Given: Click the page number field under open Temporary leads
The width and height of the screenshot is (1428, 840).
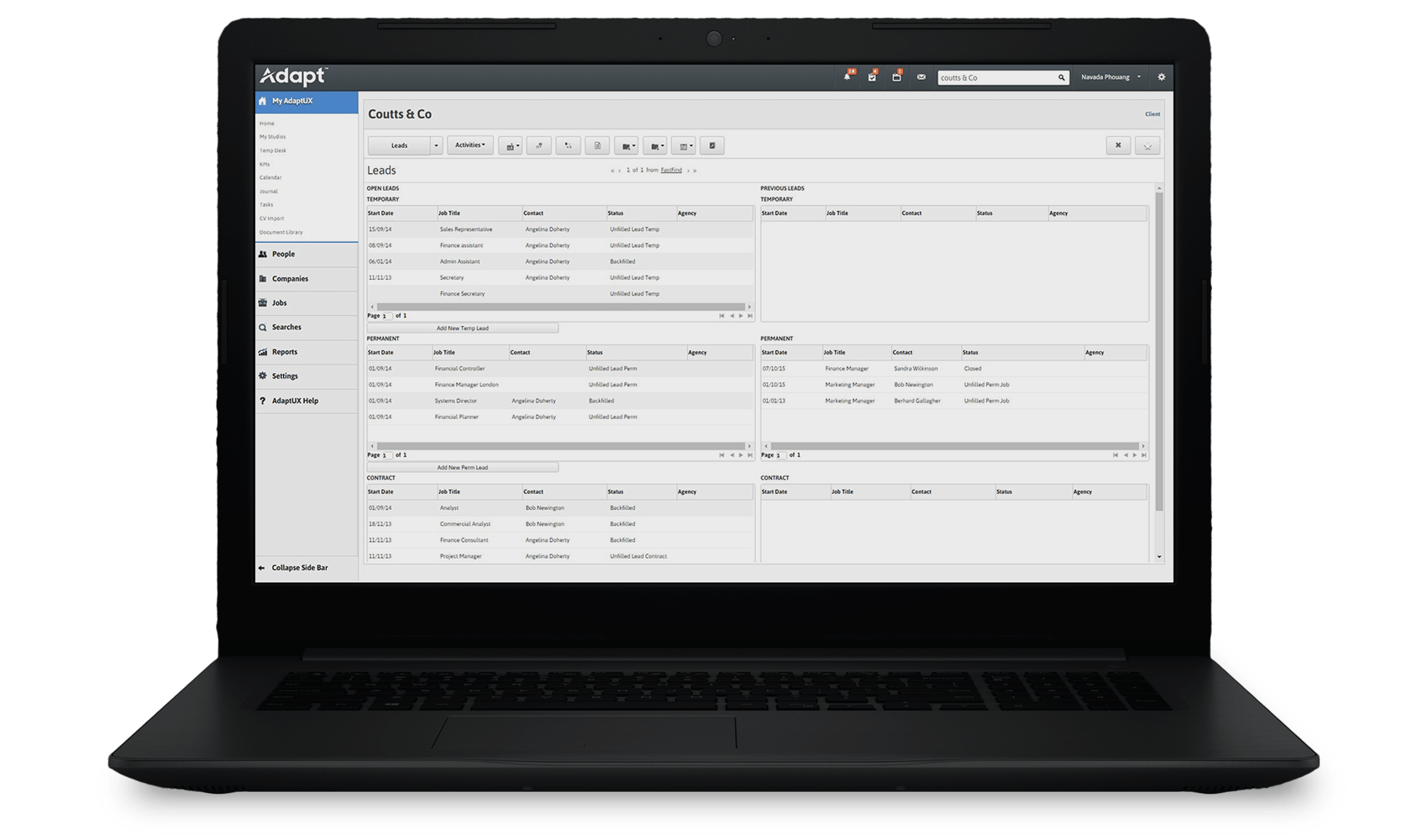Looking at the screenshot, I should 386,317.
